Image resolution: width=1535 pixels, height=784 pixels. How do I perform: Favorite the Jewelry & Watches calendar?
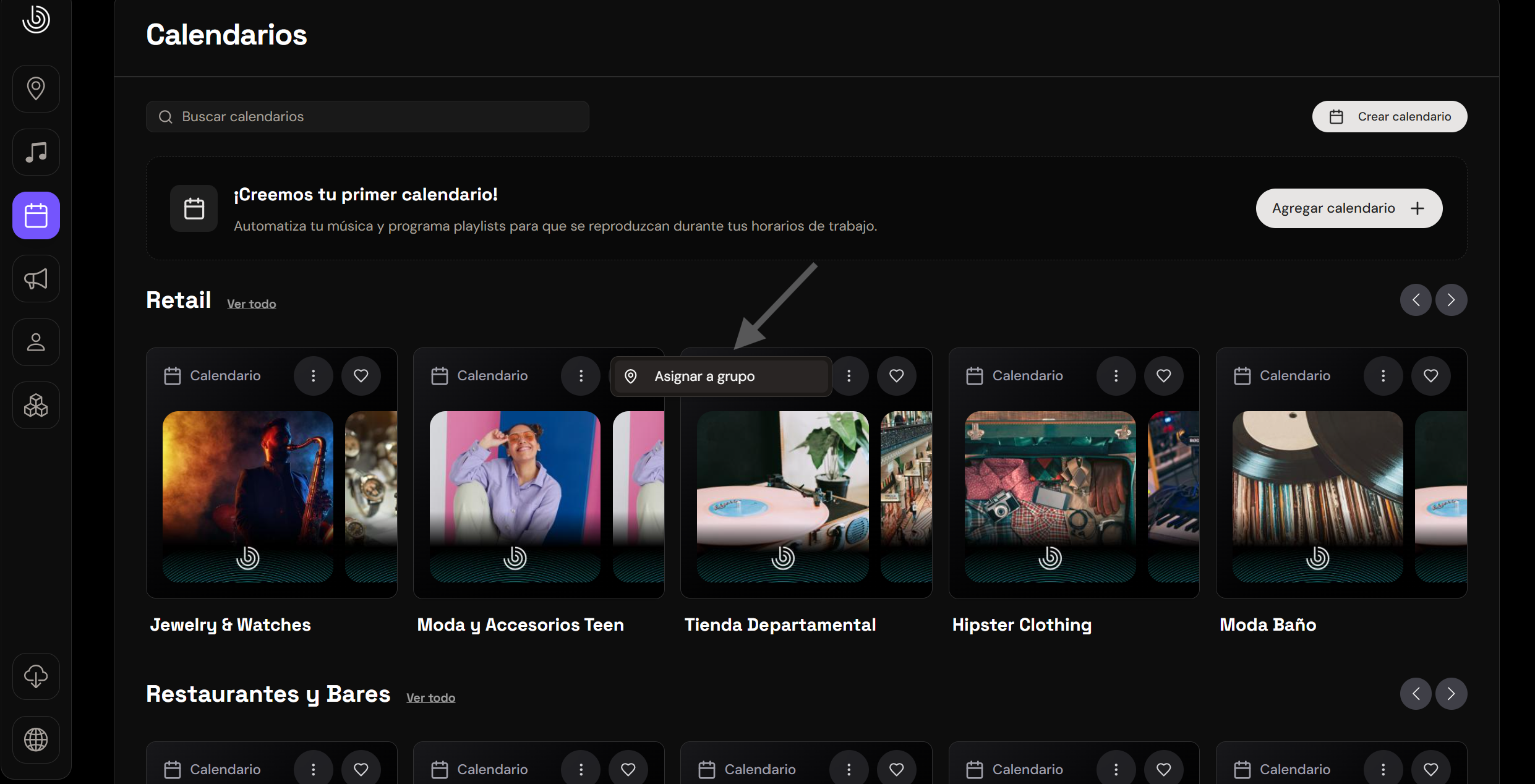click(x=361, y=376)
